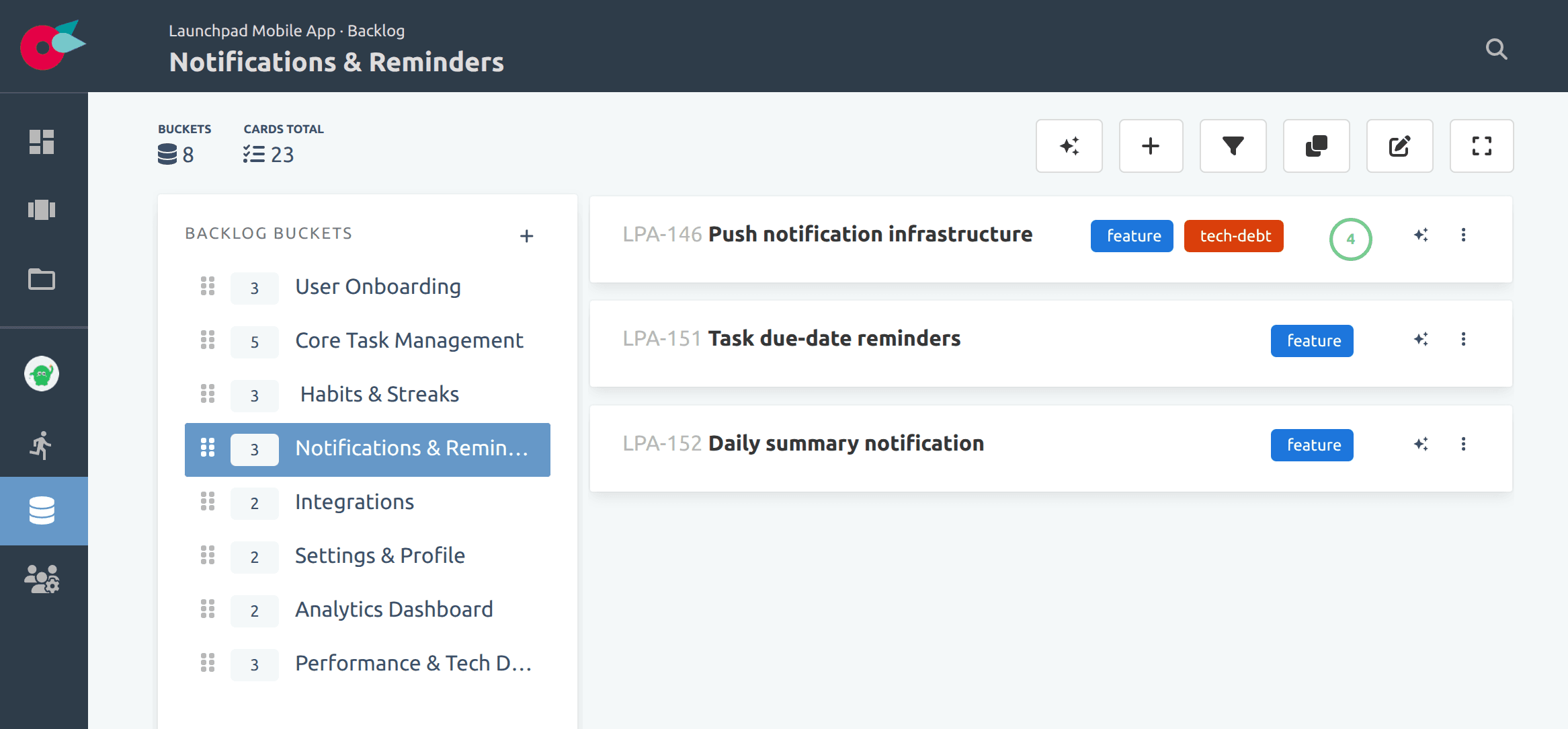1568x729 pixels.
Task: Add a new card using the plus button
Action: pos(1151,146)
